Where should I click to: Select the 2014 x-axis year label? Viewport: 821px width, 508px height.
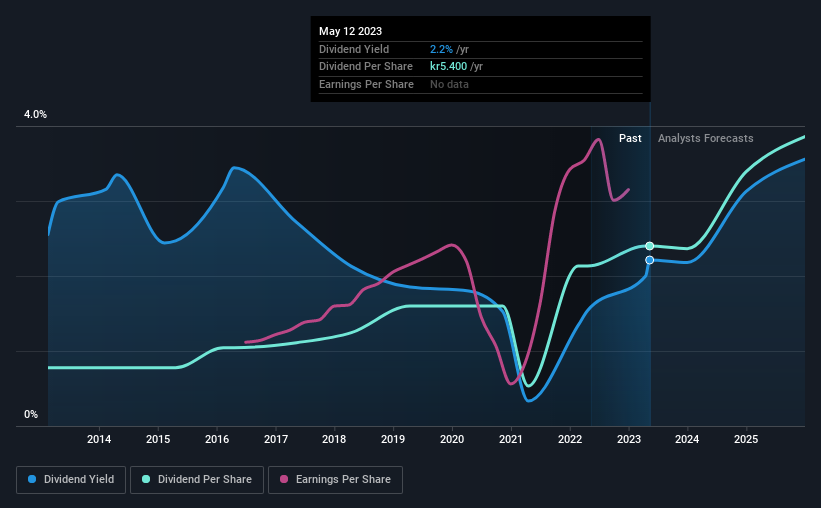click(x=99, y=439)
